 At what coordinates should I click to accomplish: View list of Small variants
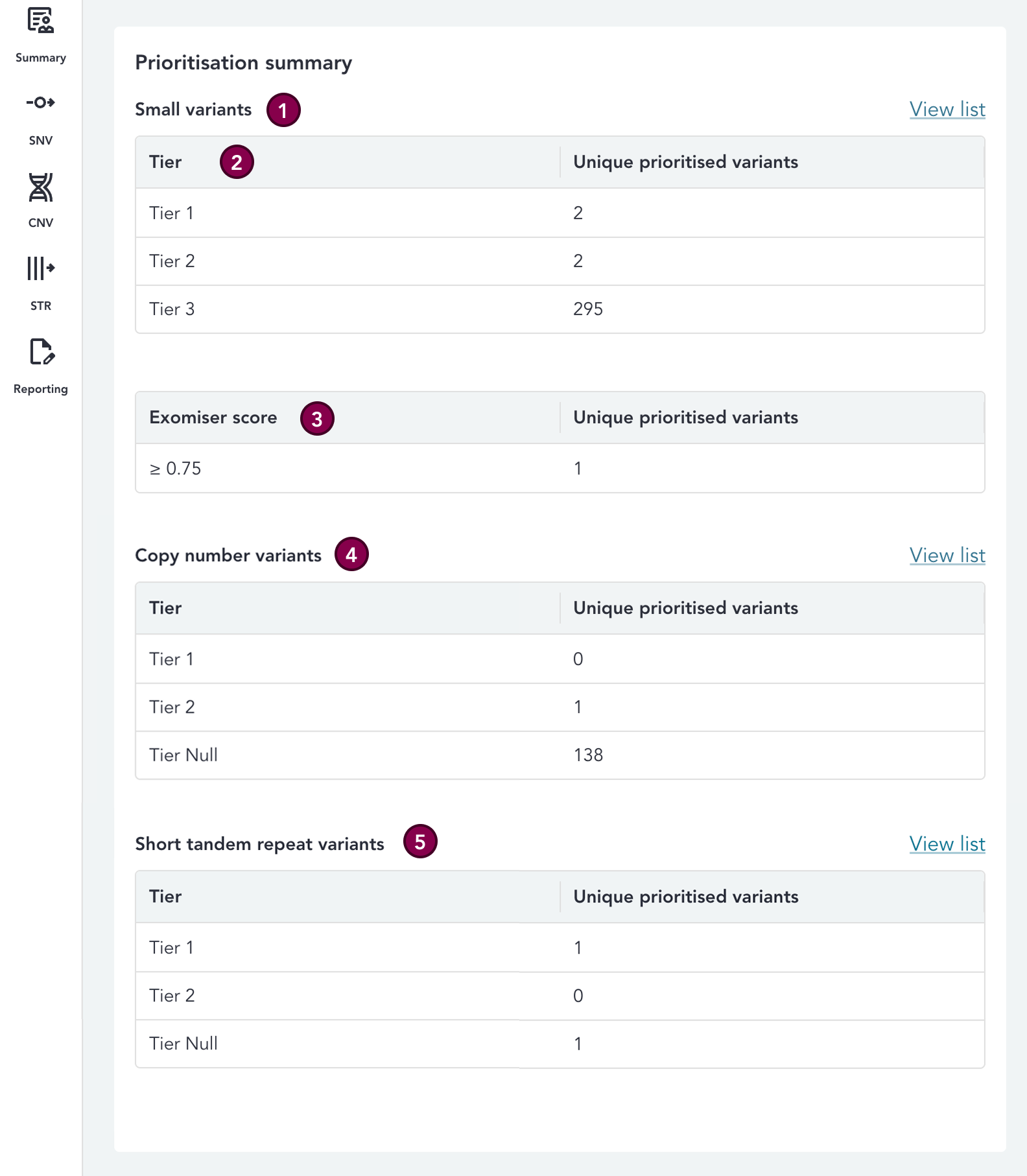point(947,110)
